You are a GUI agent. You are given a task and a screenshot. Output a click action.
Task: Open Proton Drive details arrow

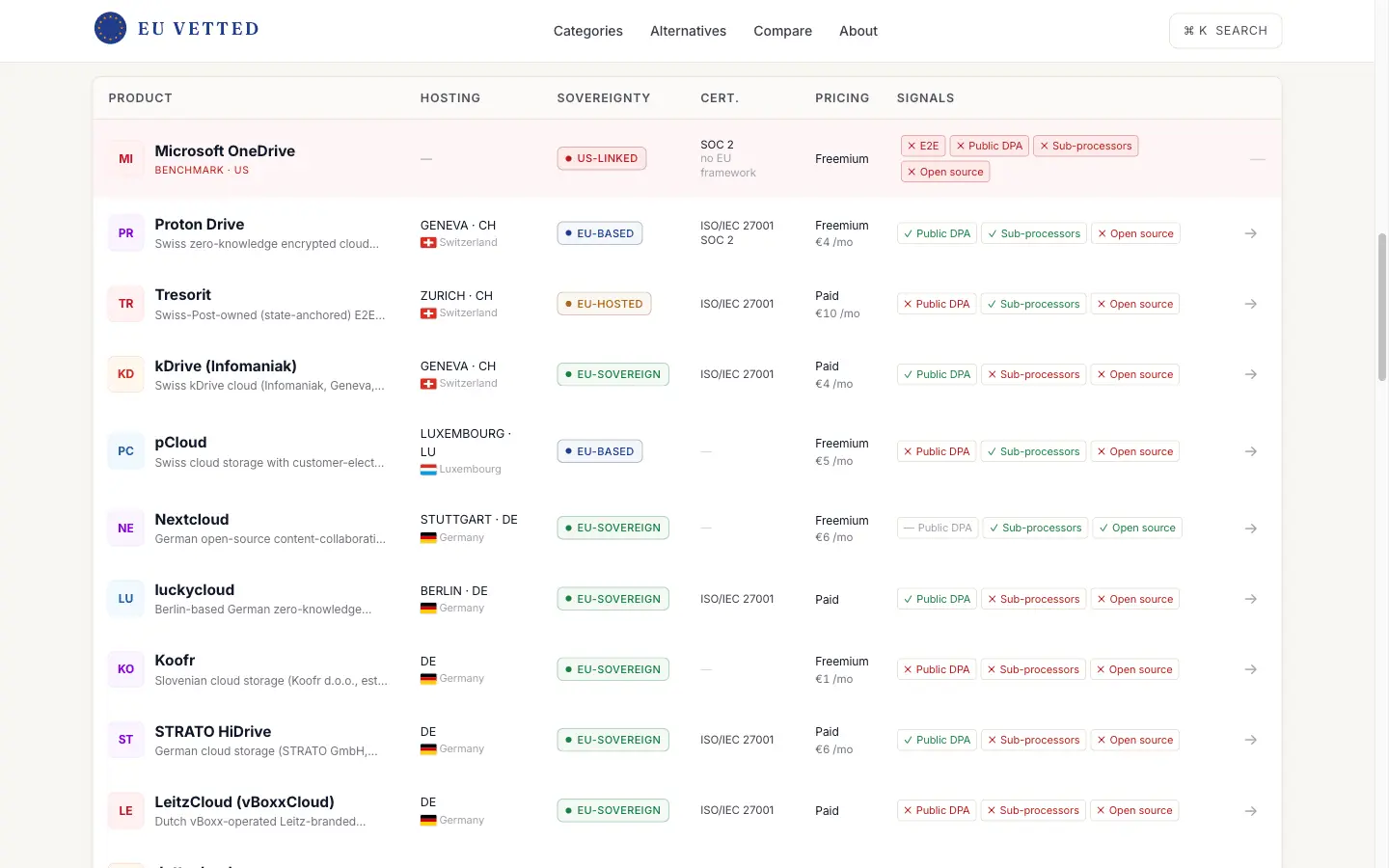[x=1250, y=233]
